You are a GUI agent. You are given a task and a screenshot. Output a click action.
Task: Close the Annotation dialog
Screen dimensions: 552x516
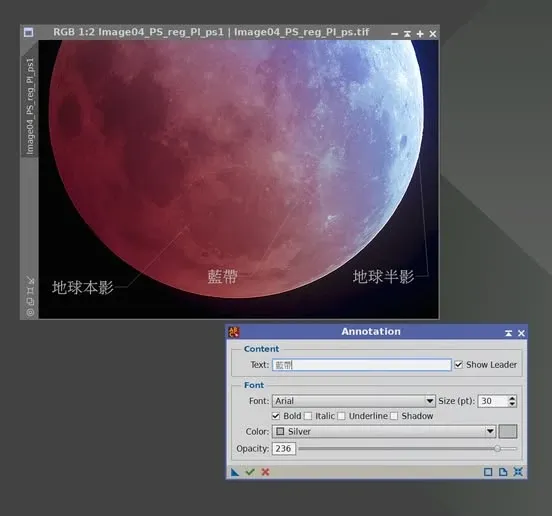521,333
